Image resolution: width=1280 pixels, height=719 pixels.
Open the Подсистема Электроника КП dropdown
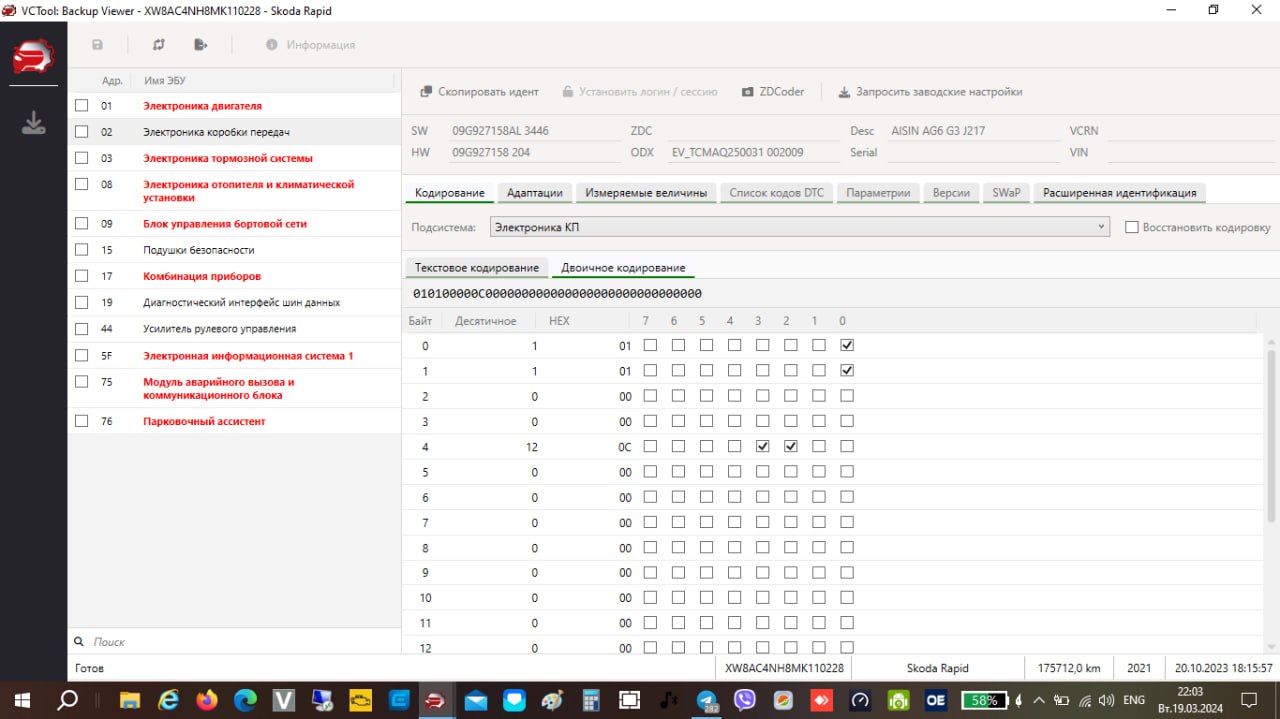pyautogui.click(x=800, y=227)
